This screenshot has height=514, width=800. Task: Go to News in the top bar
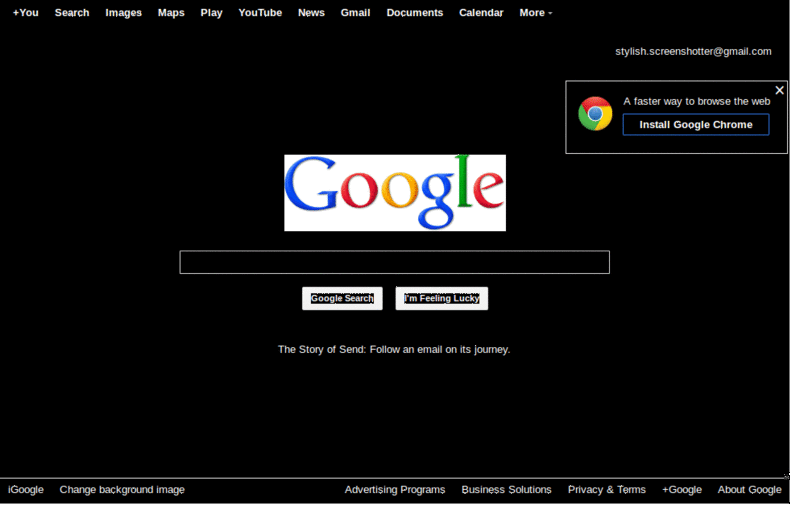(x=311, y=13)
